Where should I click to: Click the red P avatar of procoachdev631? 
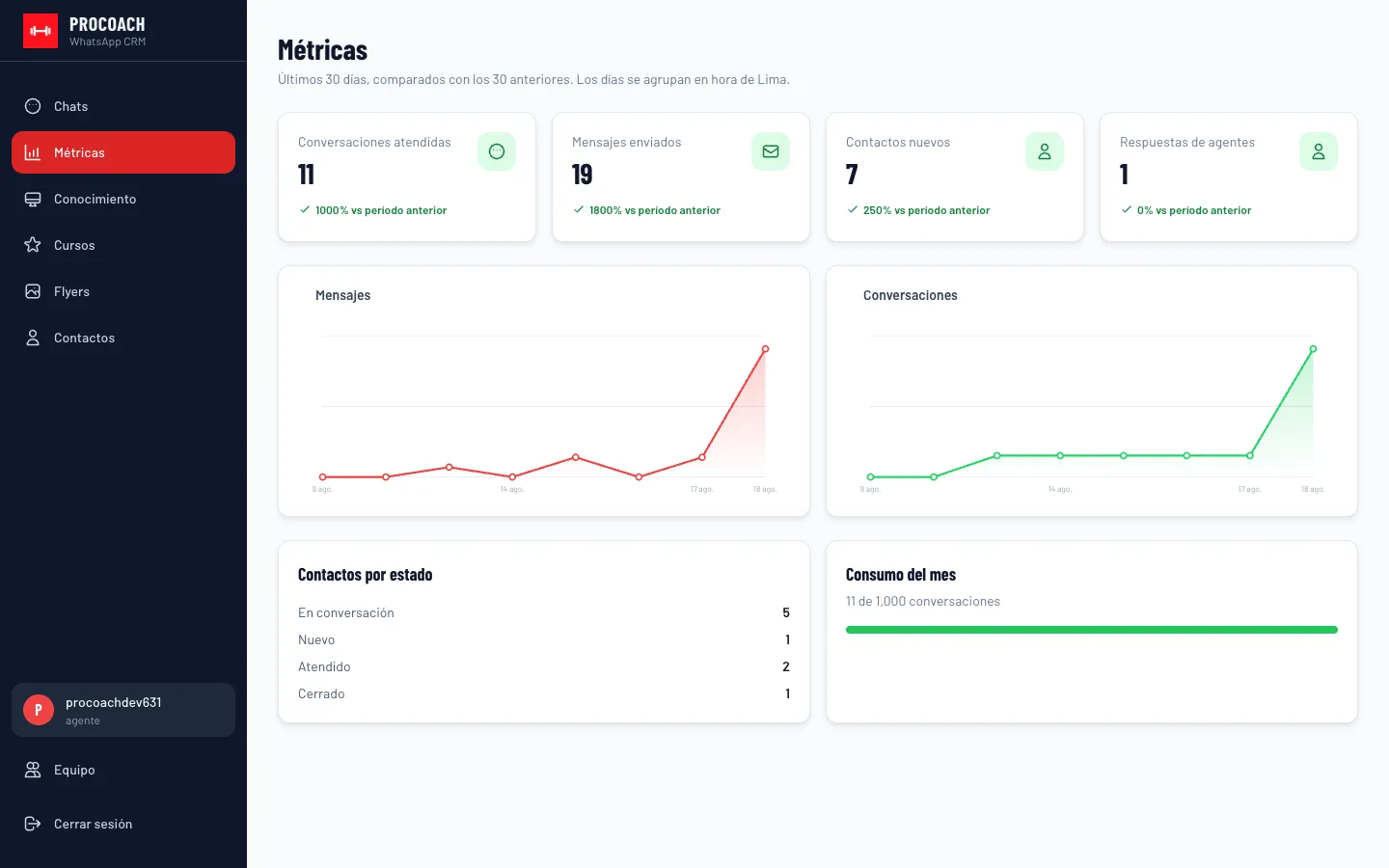[39, 710]
